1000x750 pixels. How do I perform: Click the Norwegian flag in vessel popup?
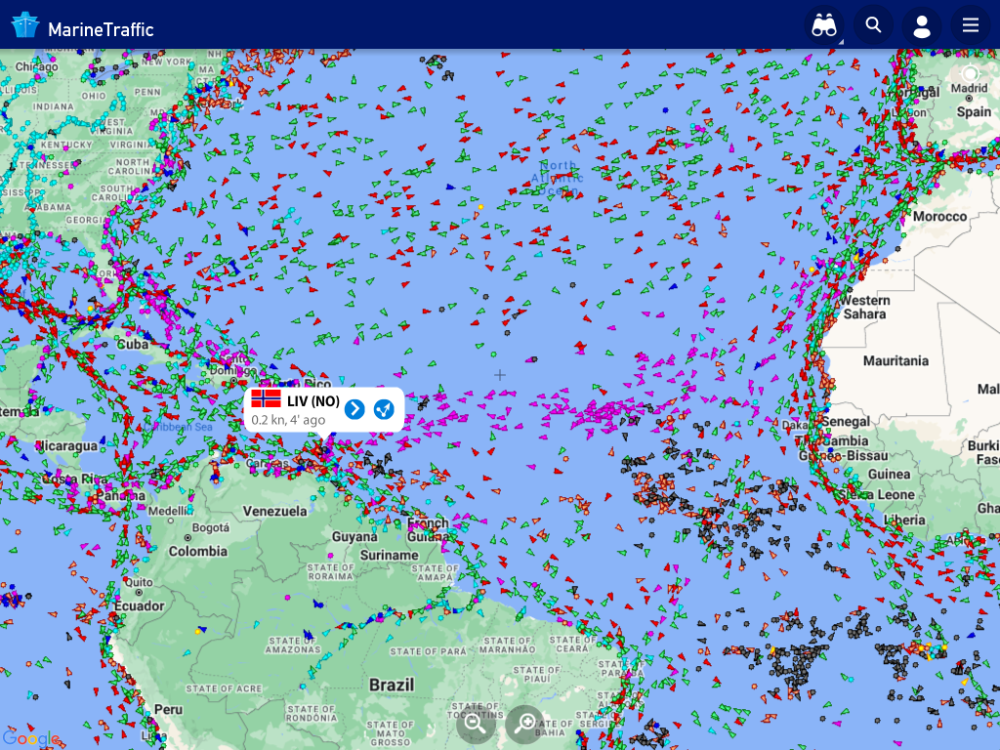pyautogui.click(x=266, y=399)
